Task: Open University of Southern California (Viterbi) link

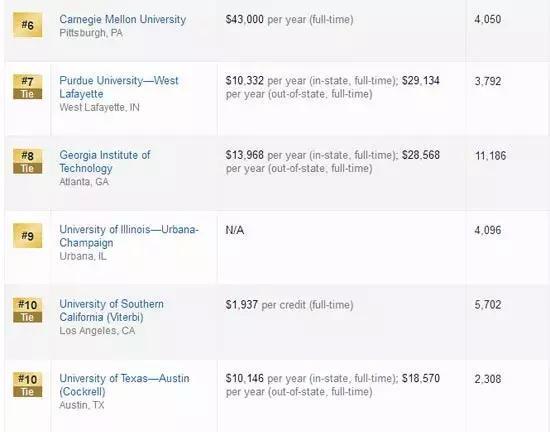Action: click(x=111, y=310)
